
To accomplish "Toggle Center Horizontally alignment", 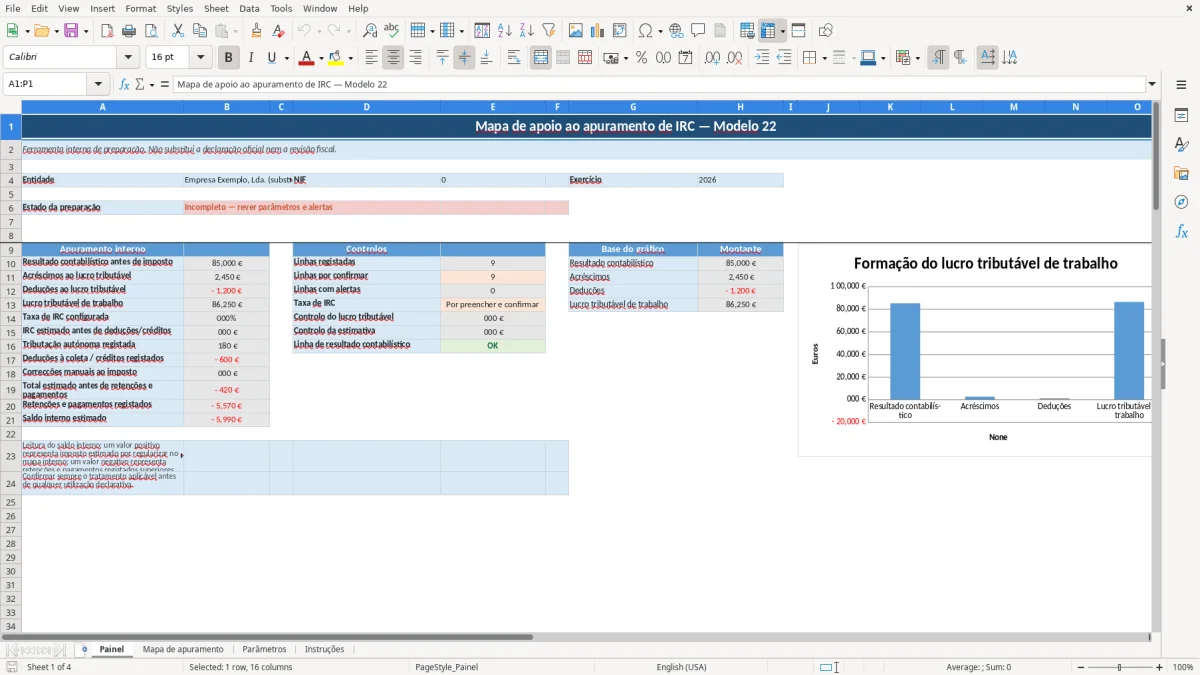I will [x=393, y=58].
